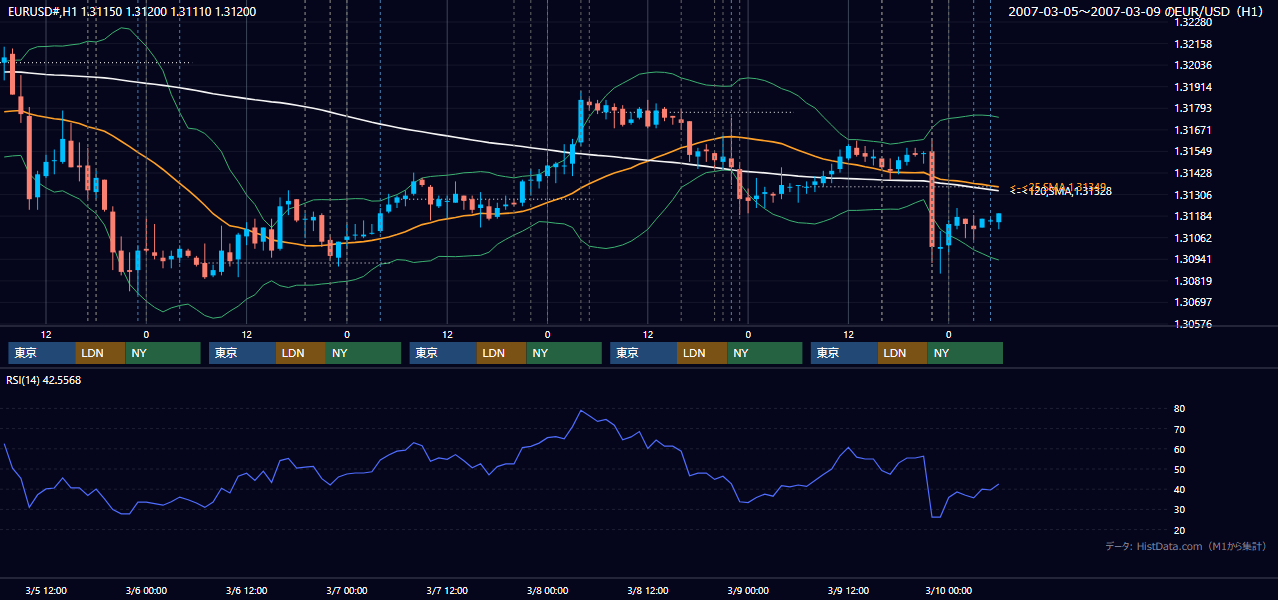Select the 1.31671 price axis value

(1193, 130)
